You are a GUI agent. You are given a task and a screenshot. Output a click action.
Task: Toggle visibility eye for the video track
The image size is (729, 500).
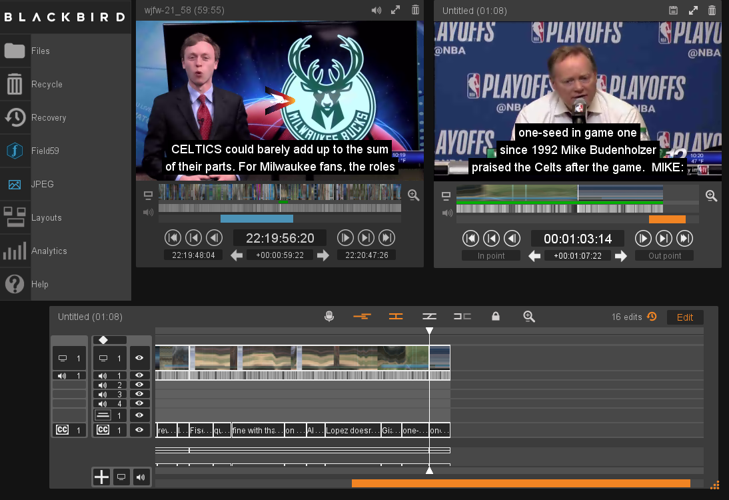point(139,358)
